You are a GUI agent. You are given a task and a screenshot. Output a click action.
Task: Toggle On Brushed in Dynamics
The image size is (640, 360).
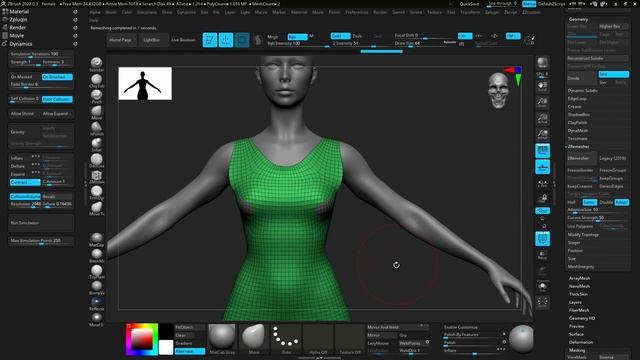point(57,77)
